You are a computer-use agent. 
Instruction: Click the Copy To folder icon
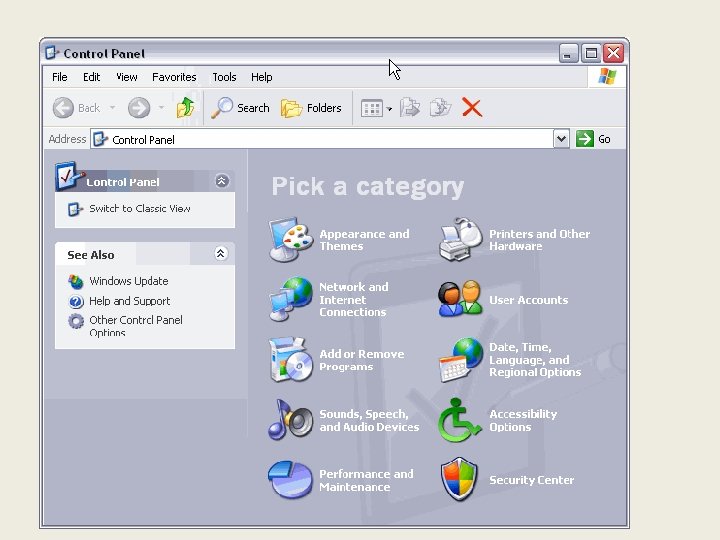[x=440, y=108]
